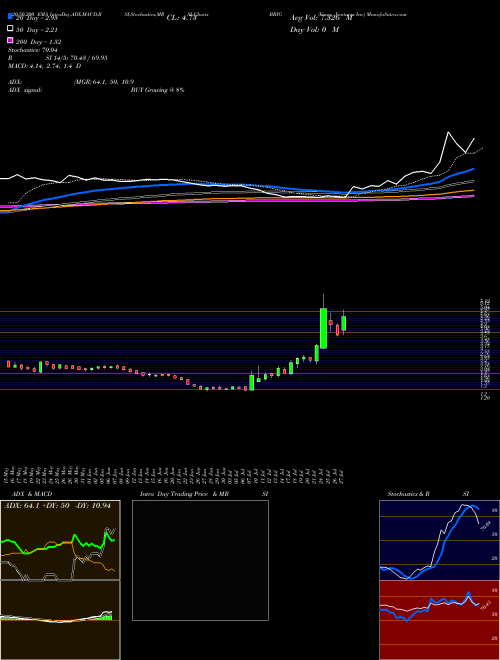Viewport: 500px width, 660px height.
Task: Click the white price line peak
Action: tap(448, 133)
